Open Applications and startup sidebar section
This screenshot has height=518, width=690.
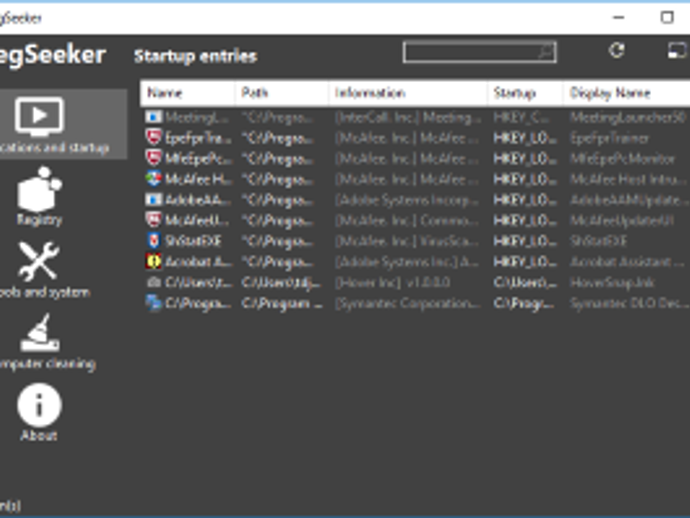tap(62, 124)
